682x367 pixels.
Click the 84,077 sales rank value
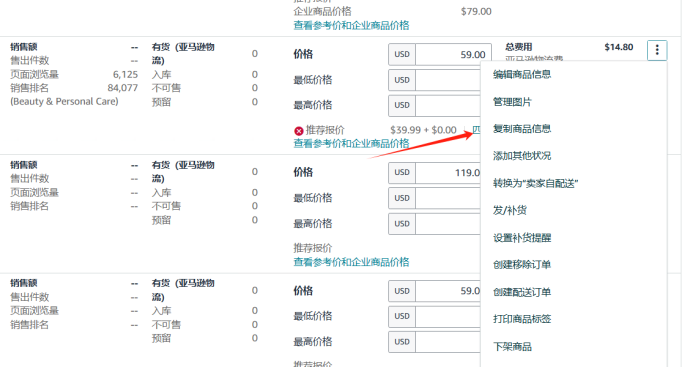[x=123, y=88]
